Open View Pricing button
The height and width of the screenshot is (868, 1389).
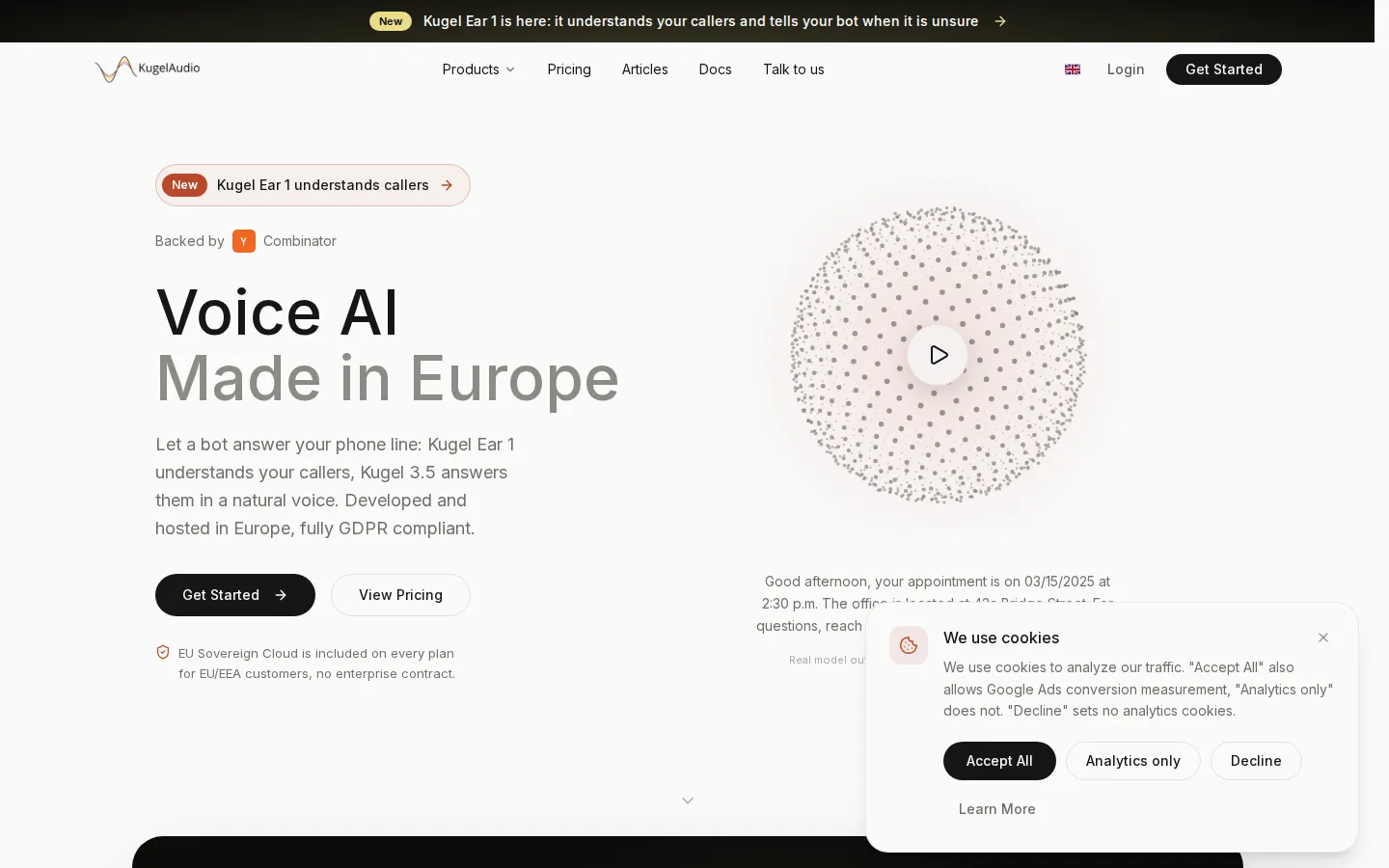(400, 595)
